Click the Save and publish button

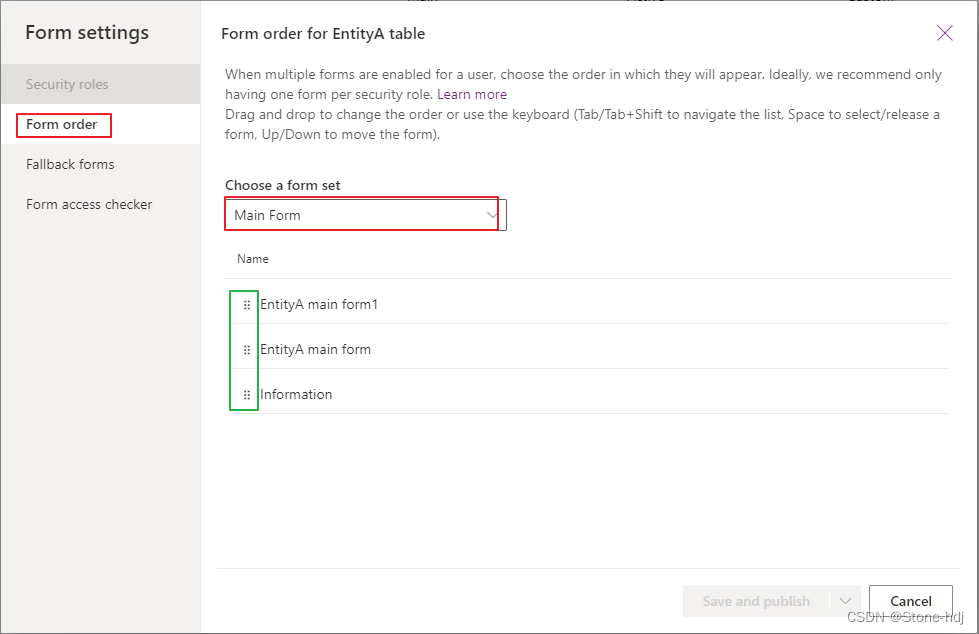pyautogui.click(x=756, y=601)
